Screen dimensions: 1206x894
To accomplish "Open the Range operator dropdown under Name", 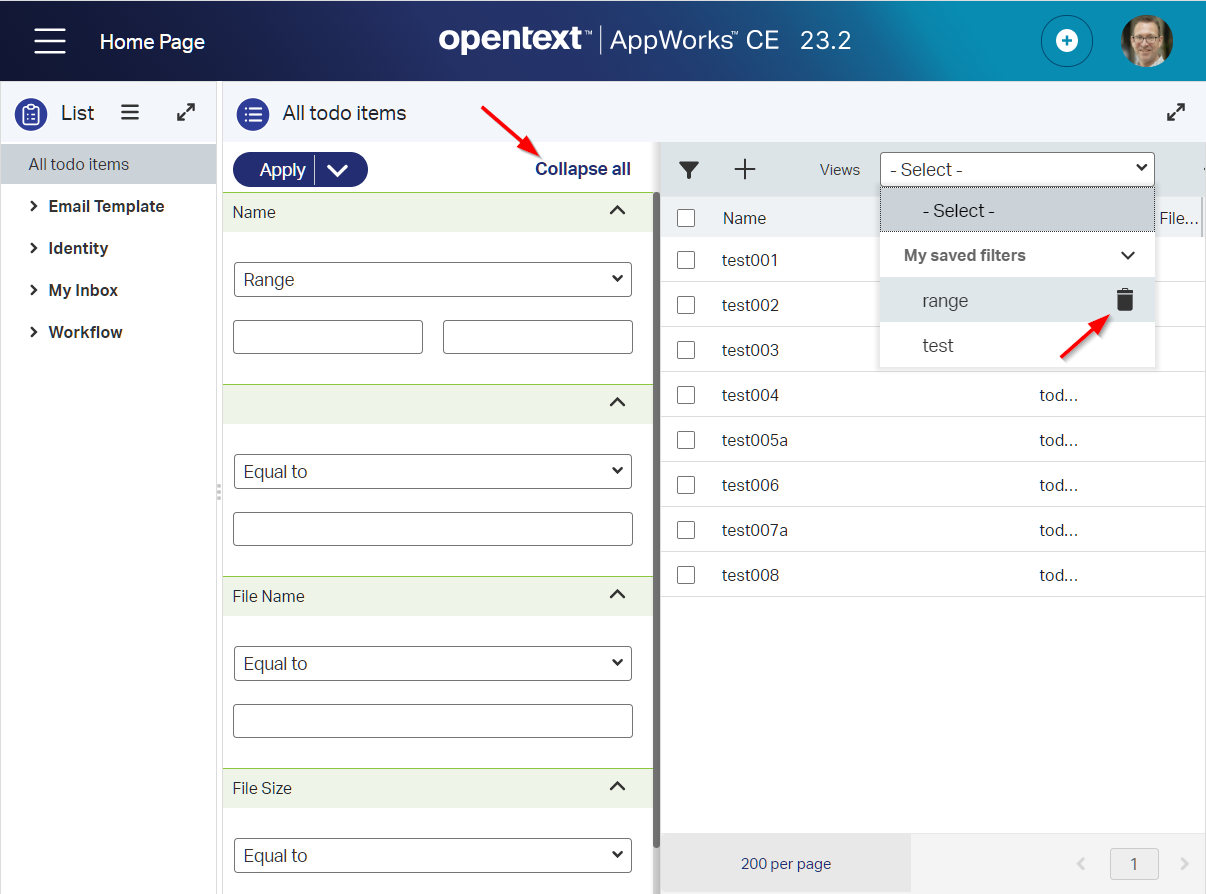I will (432, 280).
